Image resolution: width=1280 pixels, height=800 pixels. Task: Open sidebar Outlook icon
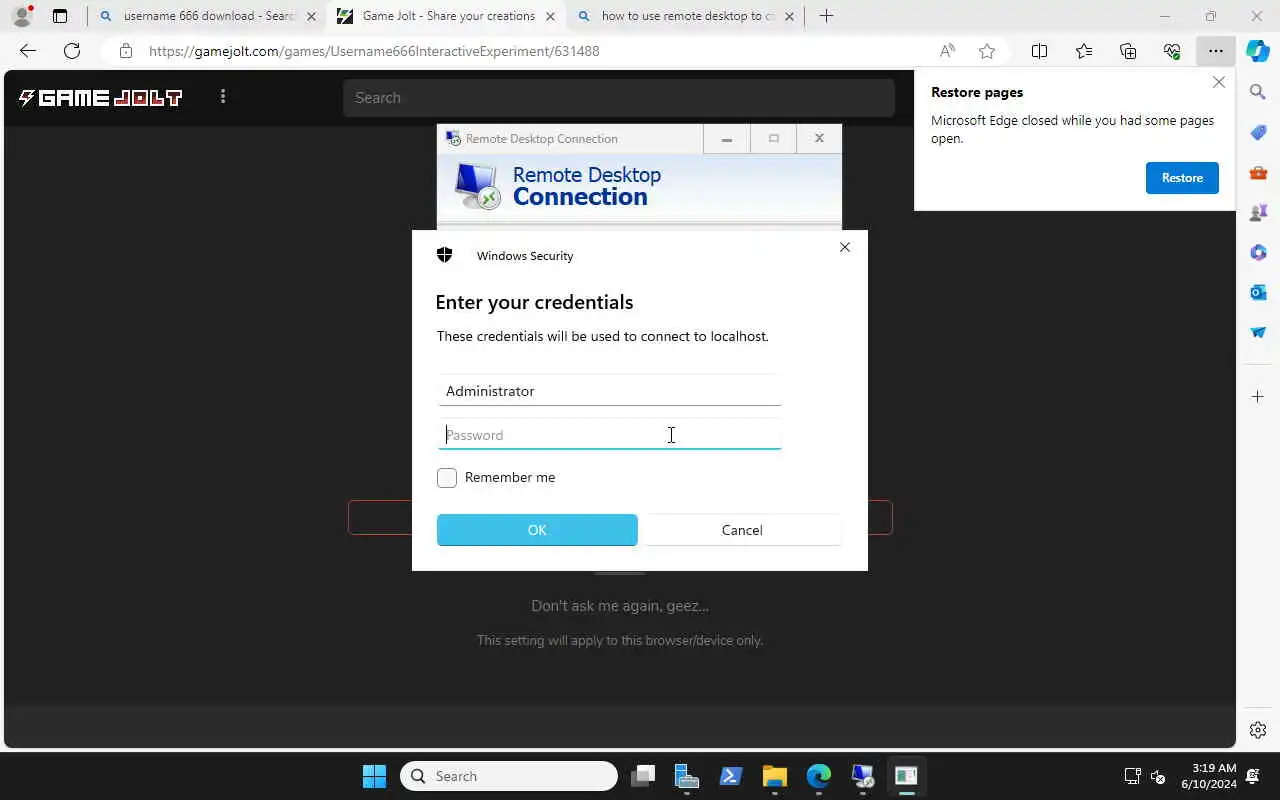[x=1258, y=292]
